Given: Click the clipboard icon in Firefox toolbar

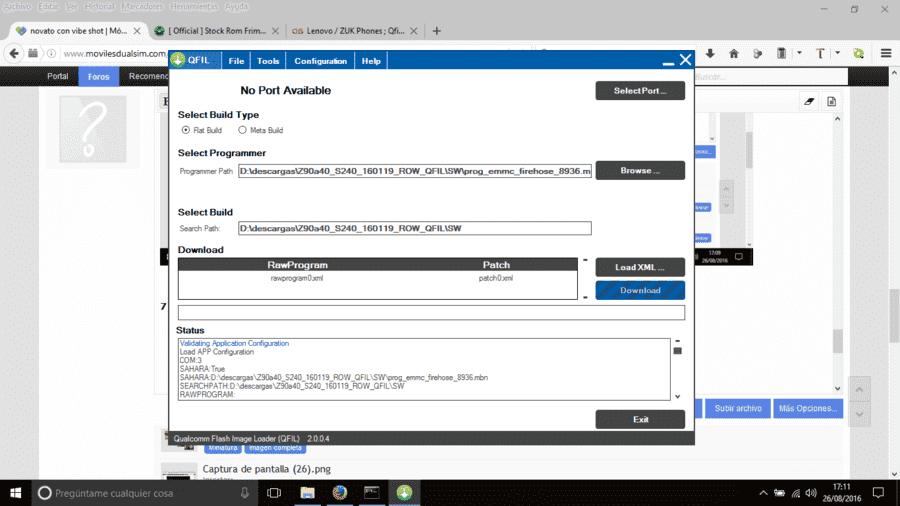Looking at the screenshot, I should coord(781,53).
